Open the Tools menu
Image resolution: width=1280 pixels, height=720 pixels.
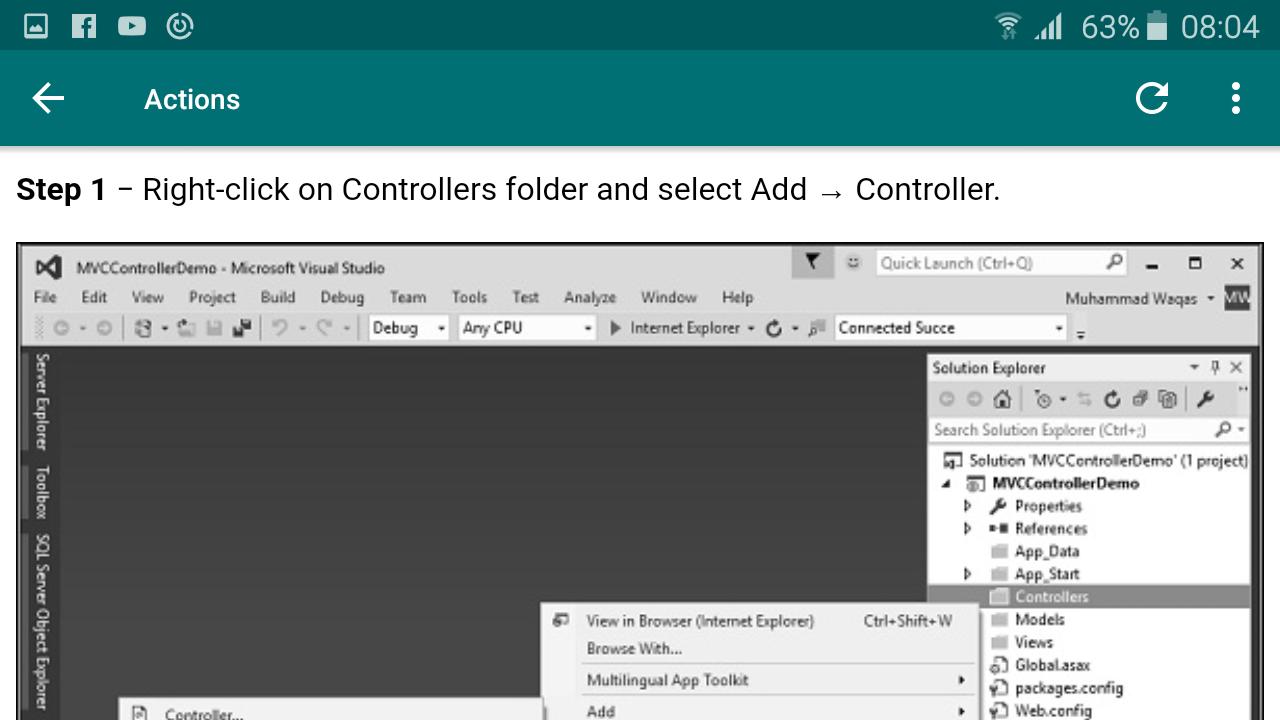click(469, 297)
